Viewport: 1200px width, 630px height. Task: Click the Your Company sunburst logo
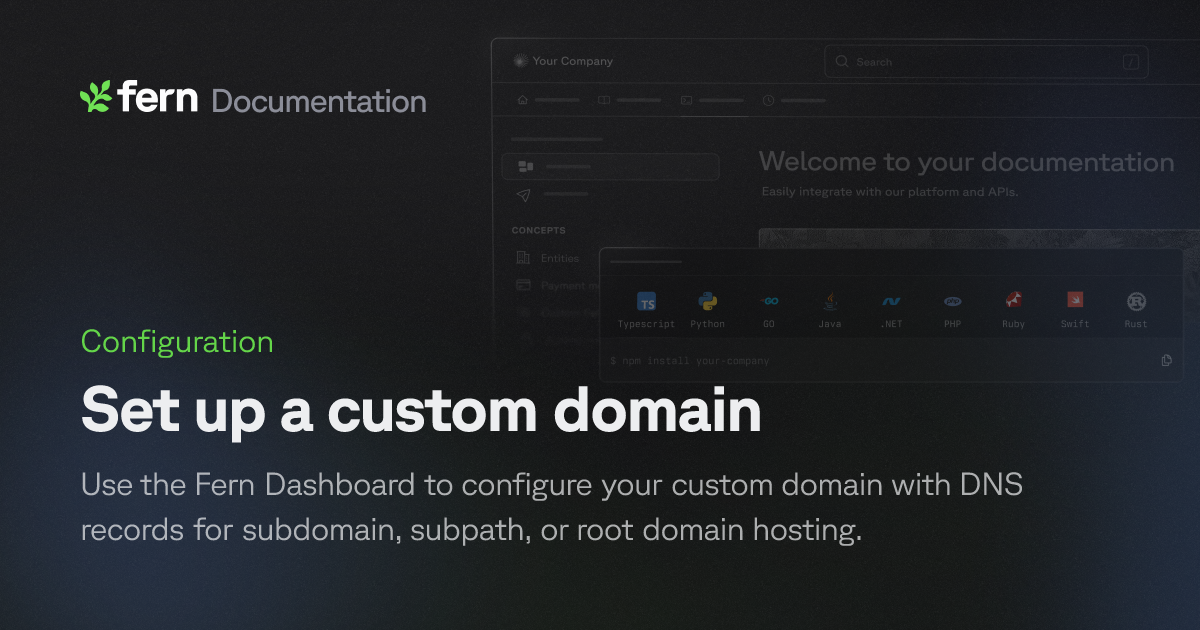519,61
